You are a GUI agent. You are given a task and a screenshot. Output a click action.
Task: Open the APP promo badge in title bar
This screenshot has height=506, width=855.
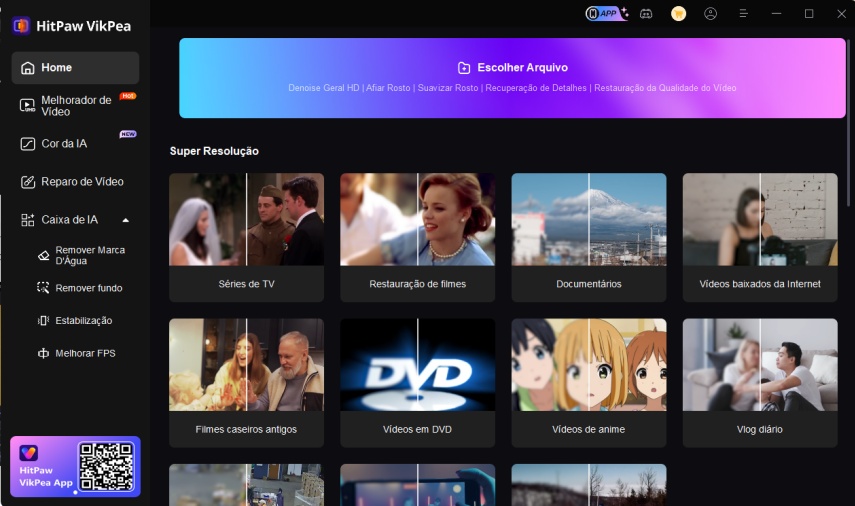[606, 14]
